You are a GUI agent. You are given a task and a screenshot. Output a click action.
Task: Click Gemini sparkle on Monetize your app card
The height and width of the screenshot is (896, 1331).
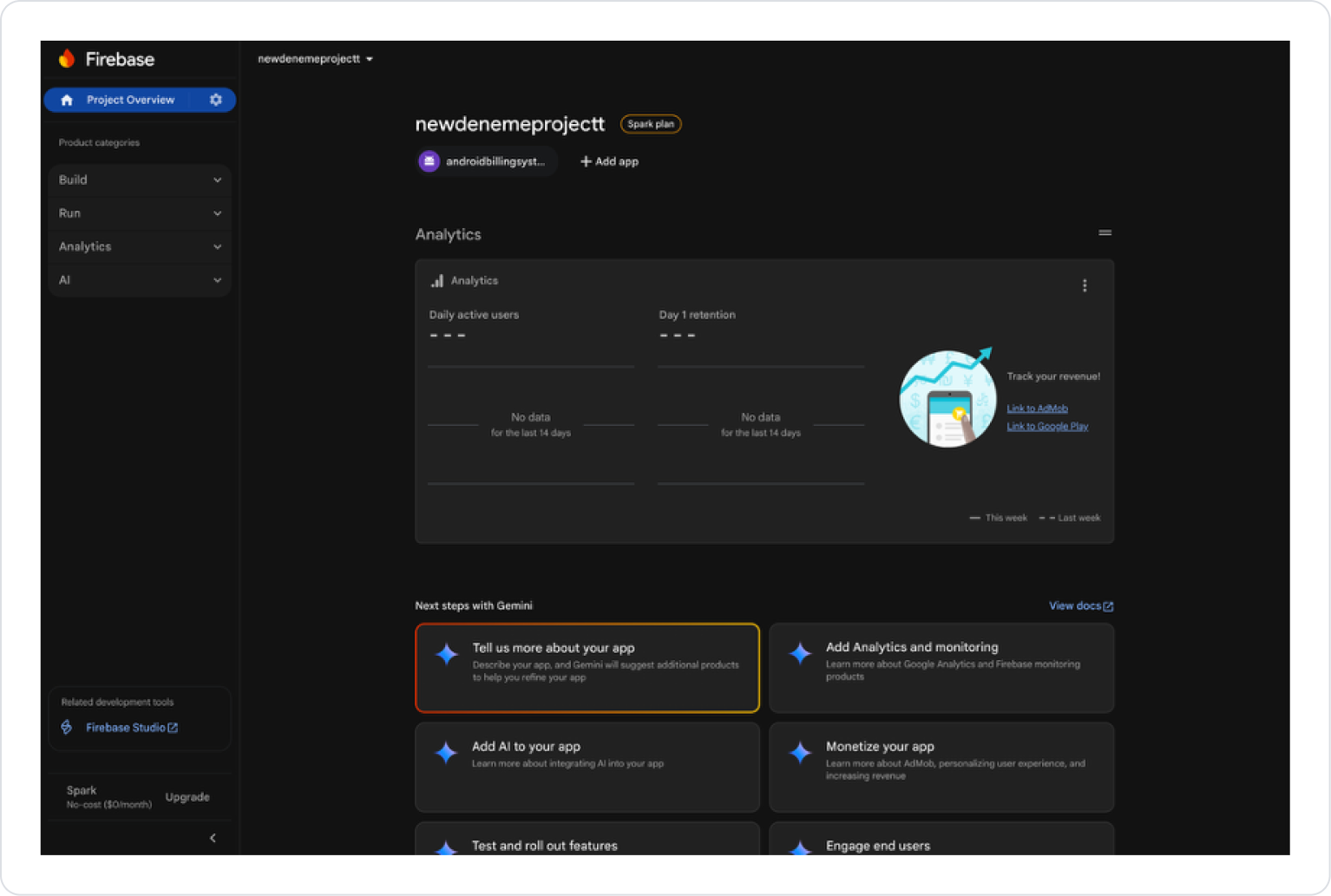pyautogui.click(x=800, y=753)
